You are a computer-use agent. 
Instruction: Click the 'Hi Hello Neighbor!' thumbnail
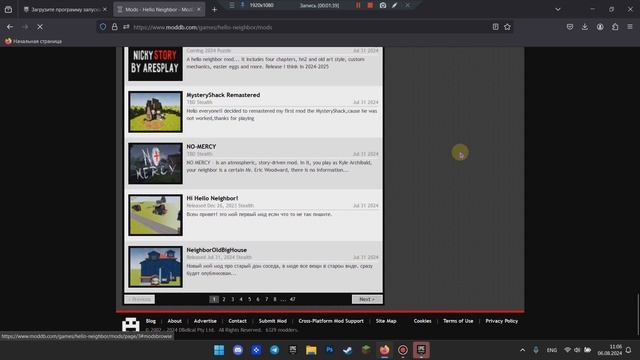155,215
